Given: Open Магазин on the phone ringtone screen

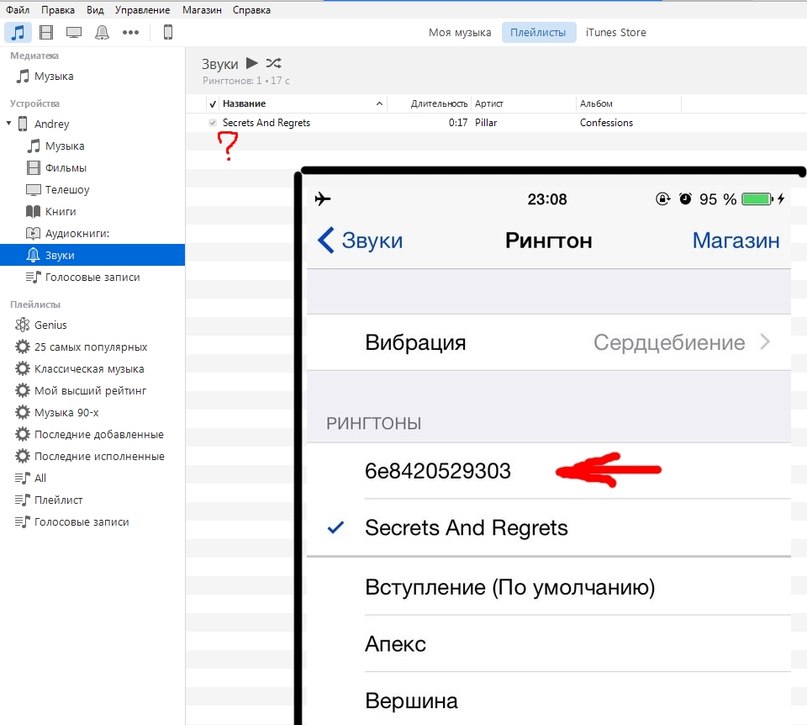Looking at the screenshot, I should 736,240.
